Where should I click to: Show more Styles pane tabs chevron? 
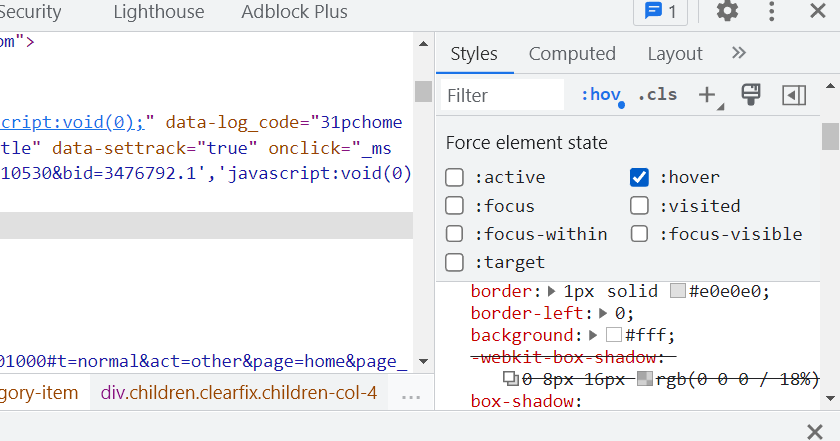[739, 53]
